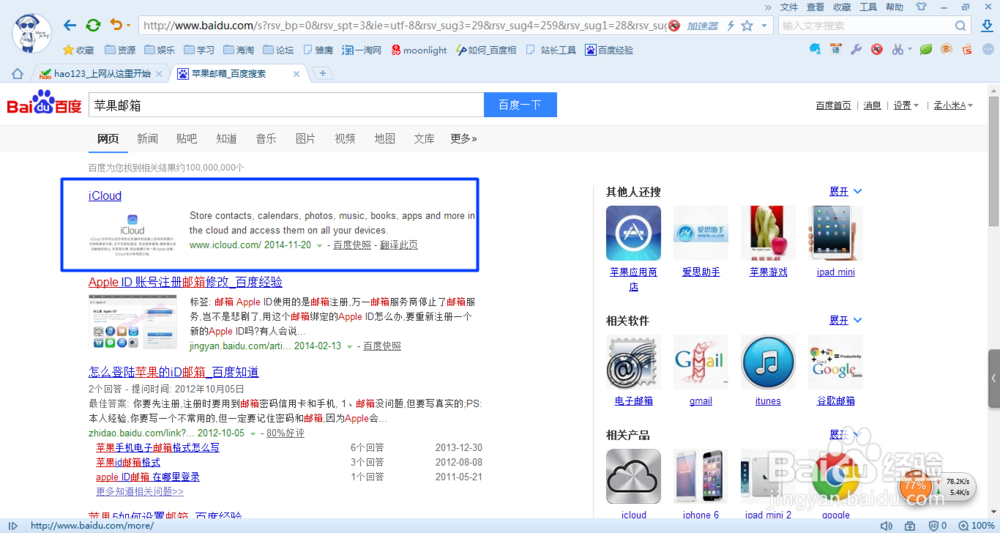This screenshot has width=1000, height=533.
Task: Expand the 其他人还搜 section with 展开
Action: [x=845, y=191]
